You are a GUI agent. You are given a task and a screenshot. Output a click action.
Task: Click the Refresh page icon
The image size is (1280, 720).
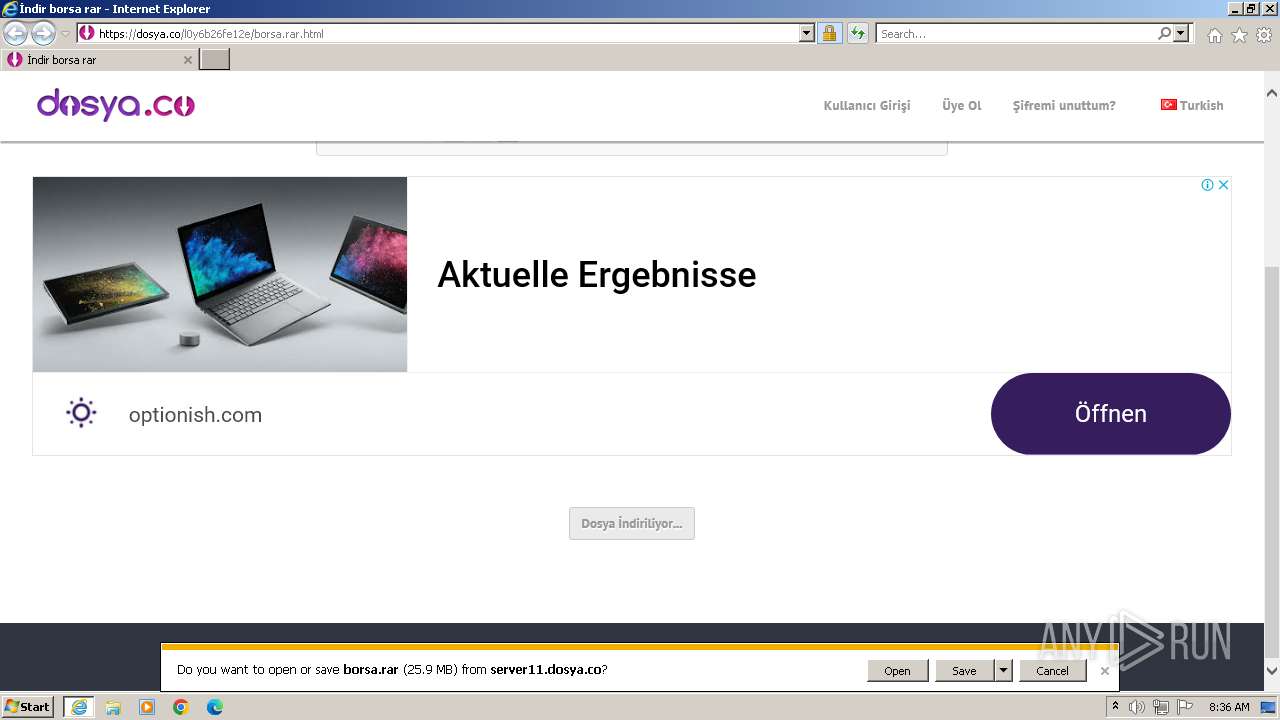point(857,33)
